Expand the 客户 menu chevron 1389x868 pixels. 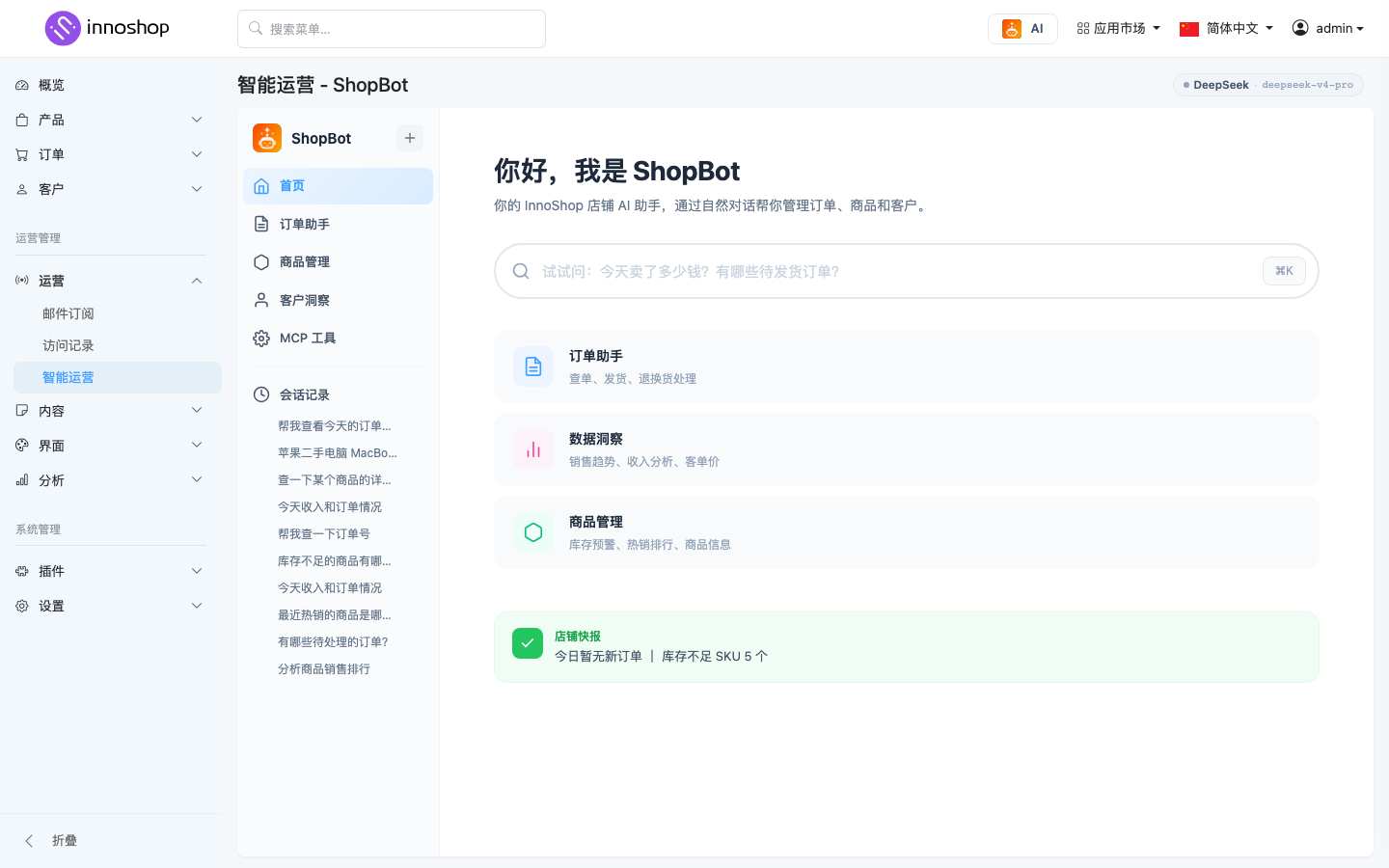197,189
